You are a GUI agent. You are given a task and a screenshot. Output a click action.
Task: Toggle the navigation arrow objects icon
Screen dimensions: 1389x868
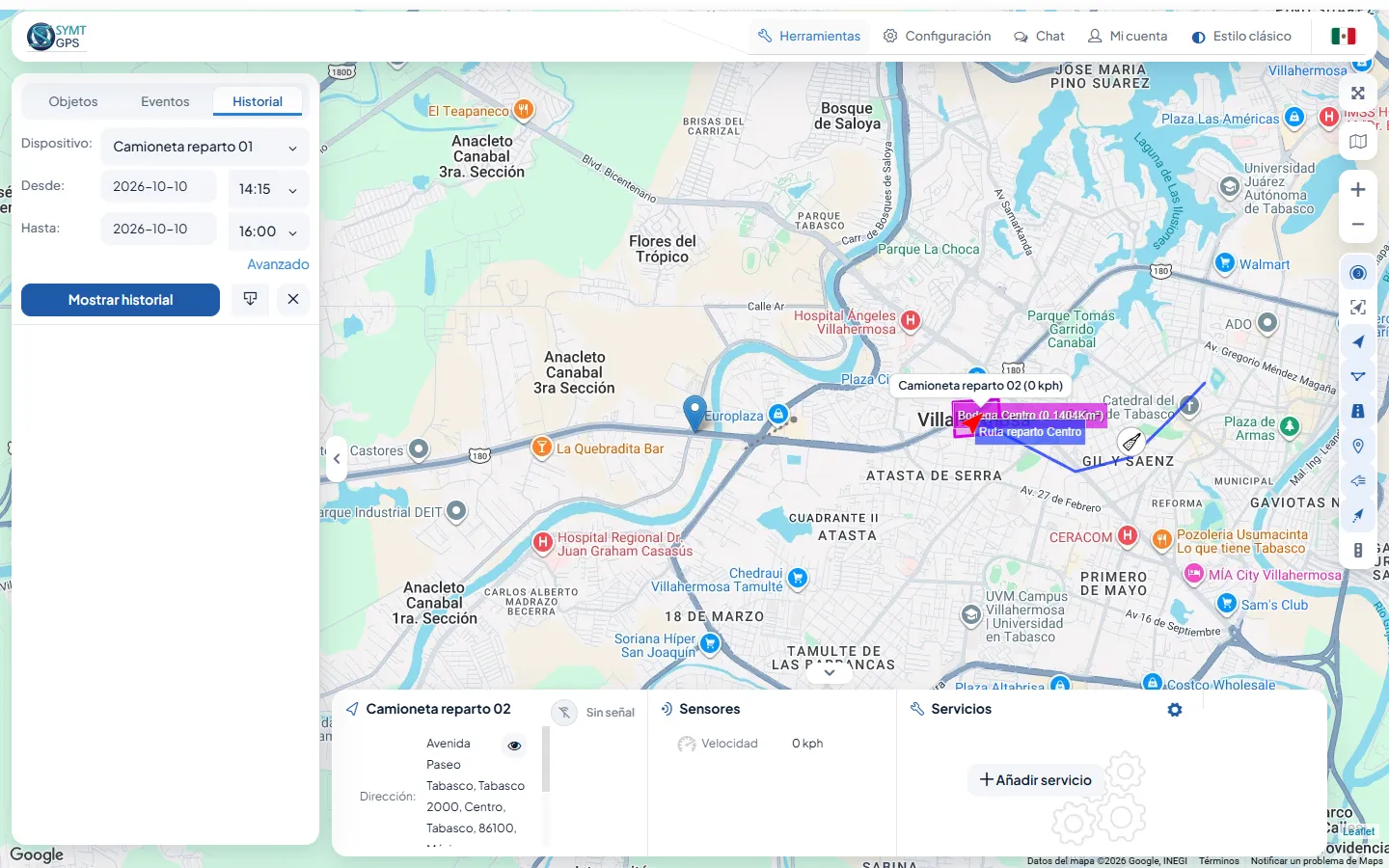(1358, 342)
